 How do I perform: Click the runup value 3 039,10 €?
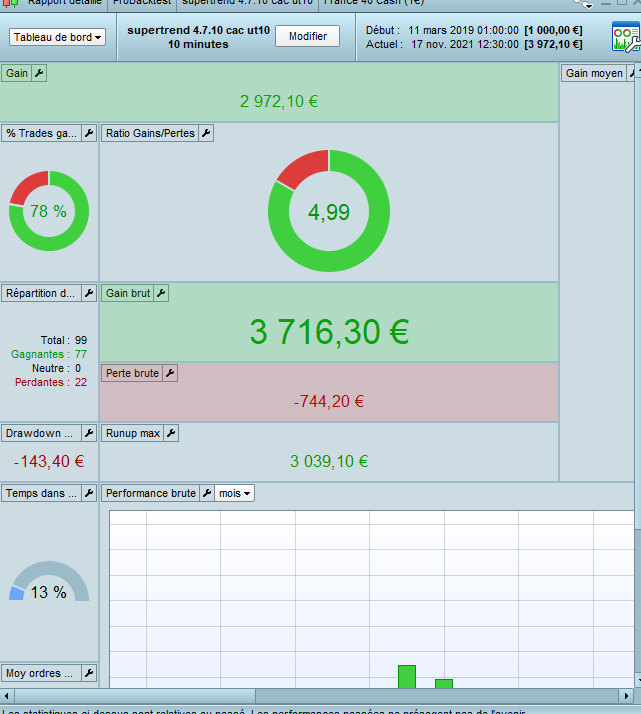(x=329, y=461)
